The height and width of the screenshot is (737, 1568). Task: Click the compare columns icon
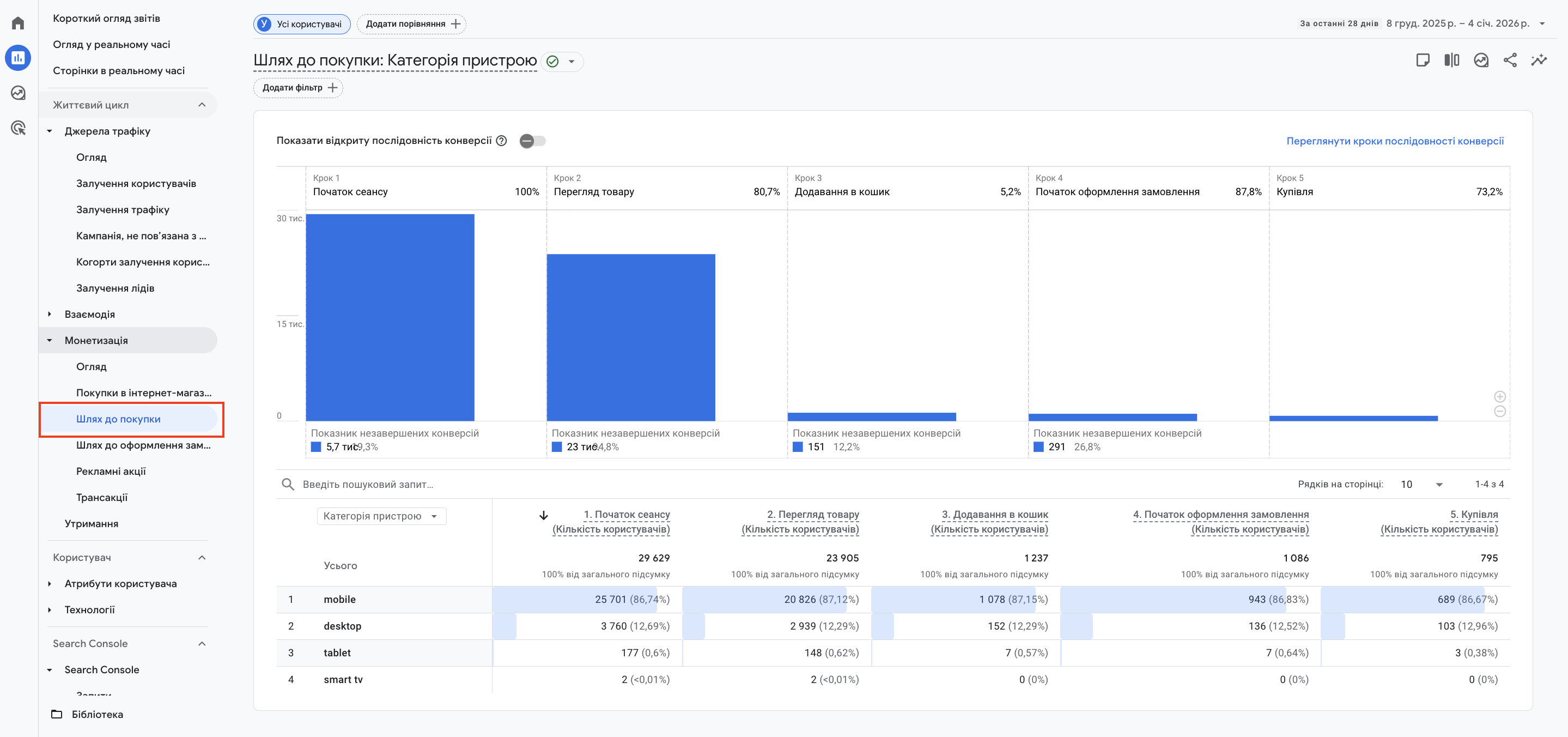pos(1451,60)
